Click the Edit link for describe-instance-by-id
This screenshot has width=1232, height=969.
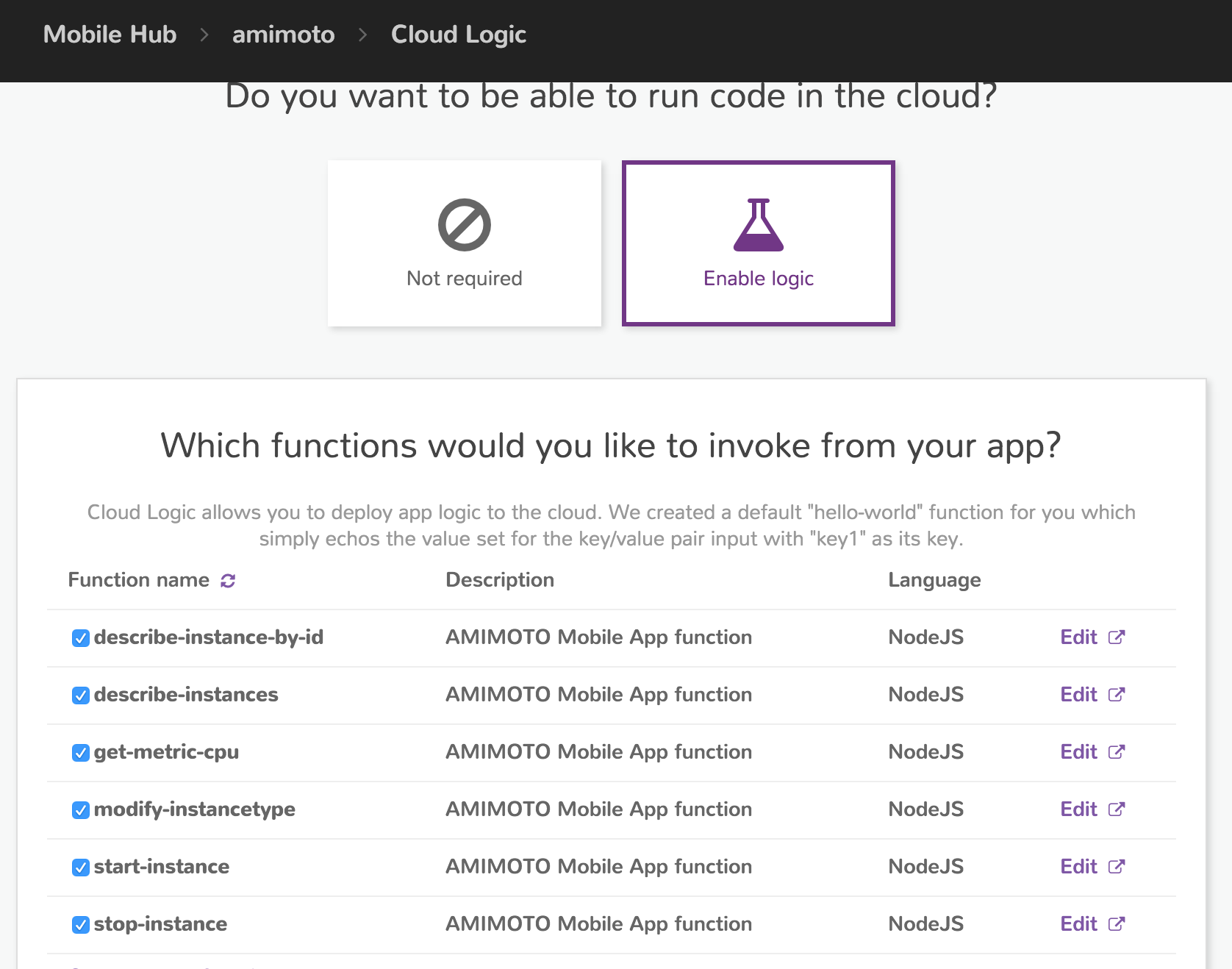[x=1078, y=637]
